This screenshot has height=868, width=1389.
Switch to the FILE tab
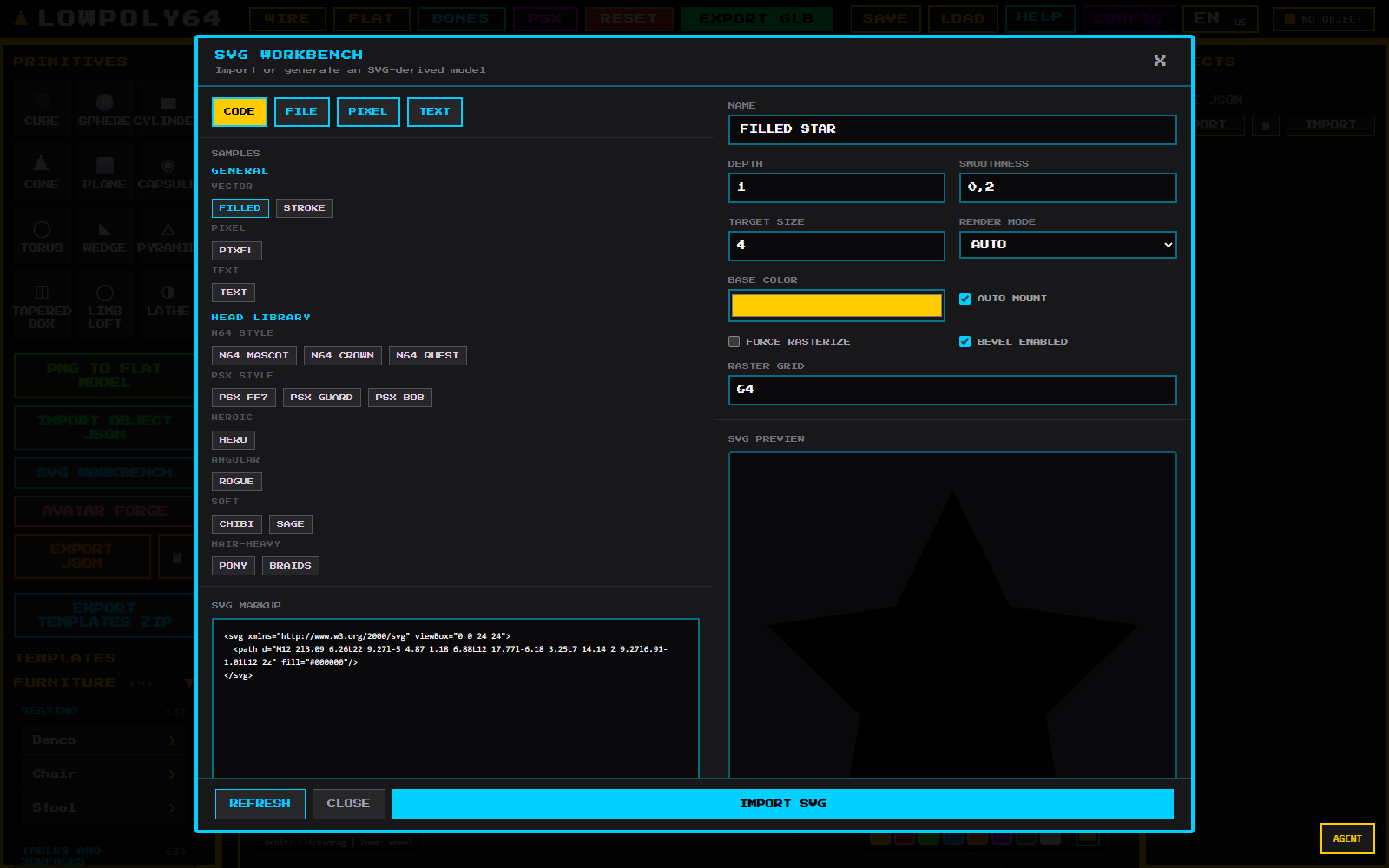301,111
